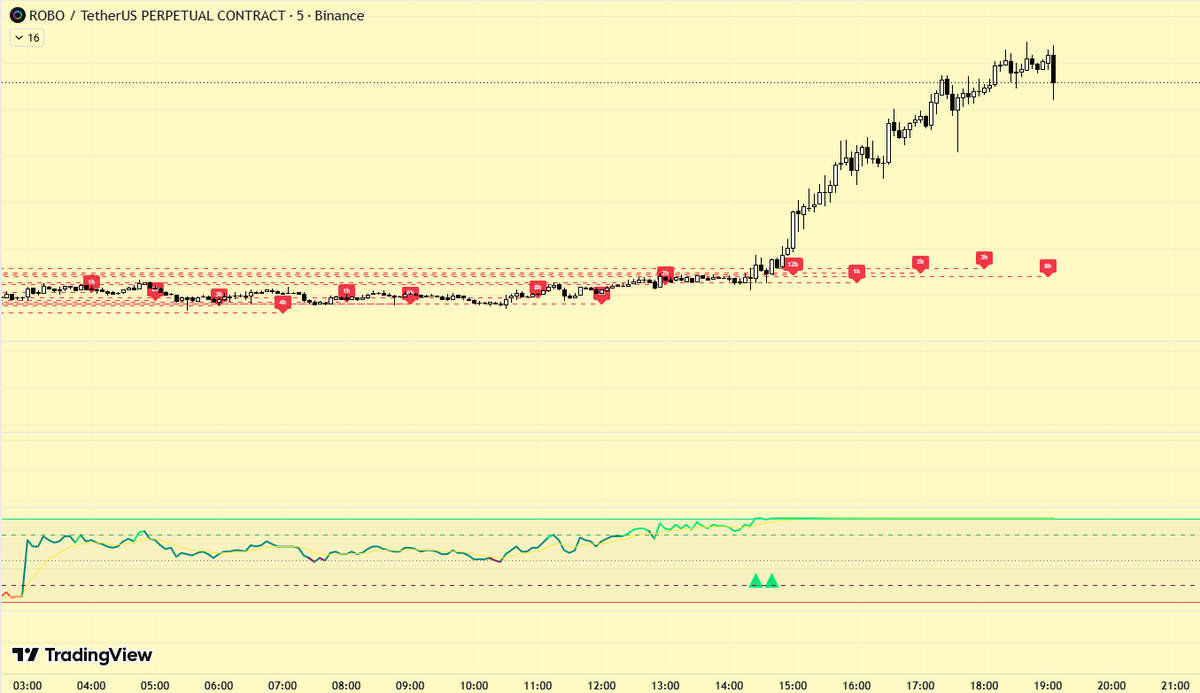Select the 8h marker near 19:00

pyautogui.click(x=1048, y=267)
